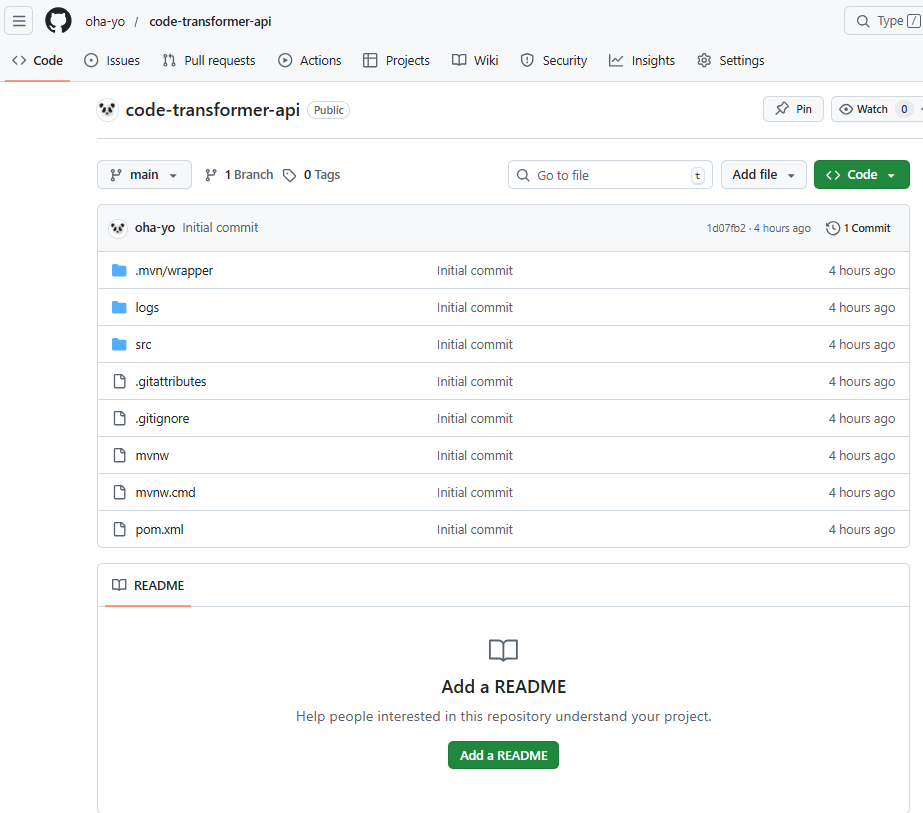The image size is (923, 813).
Task: Expand the green Code dropdown button
Action: (x=861, y=175)
